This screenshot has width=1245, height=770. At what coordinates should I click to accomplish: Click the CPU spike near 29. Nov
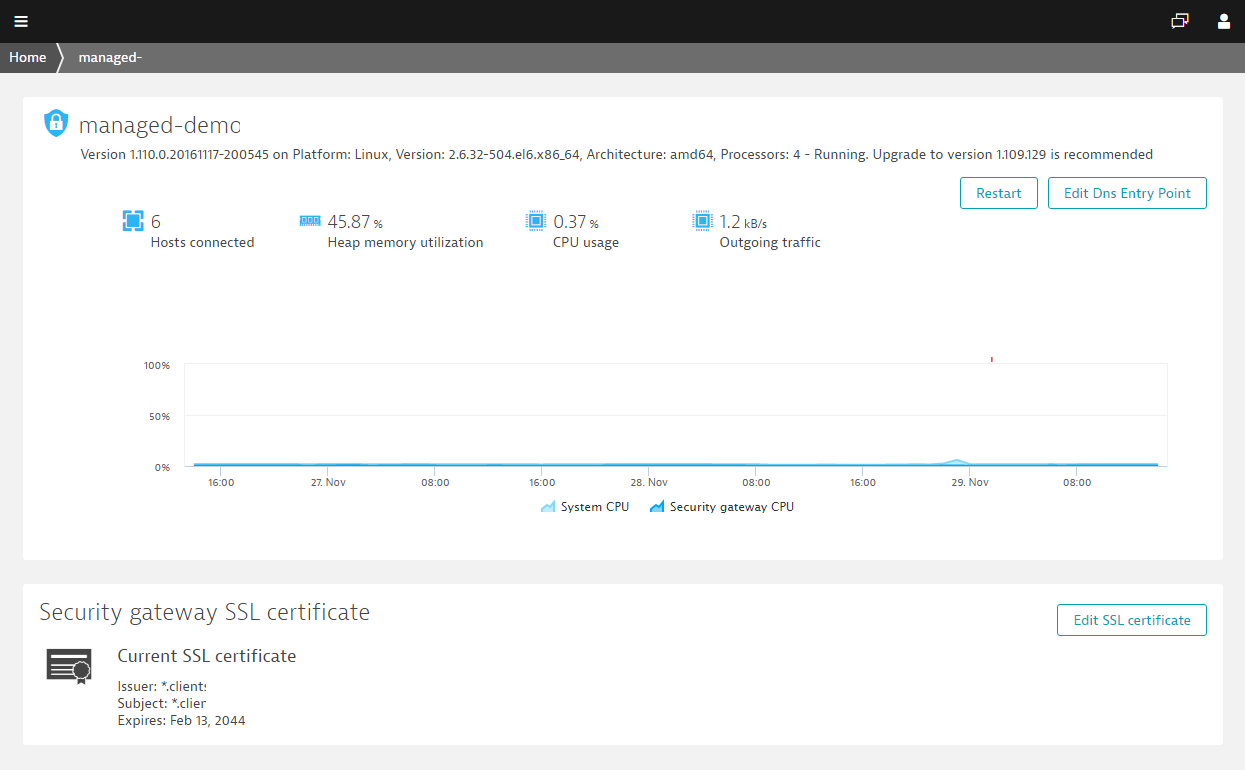point(957,462)
